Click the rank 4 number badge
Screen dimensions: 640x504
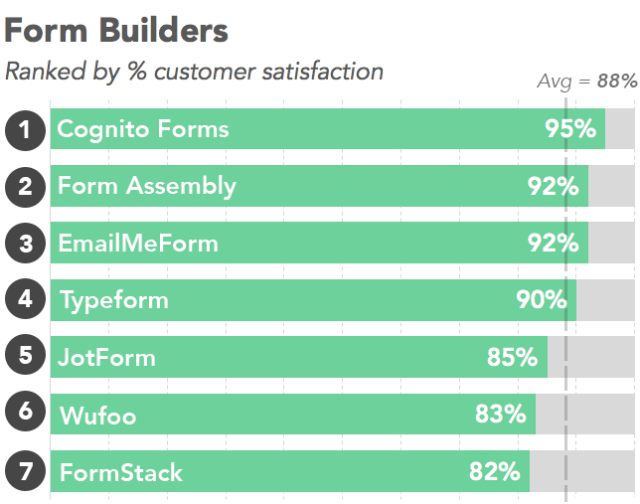(25, 300)
